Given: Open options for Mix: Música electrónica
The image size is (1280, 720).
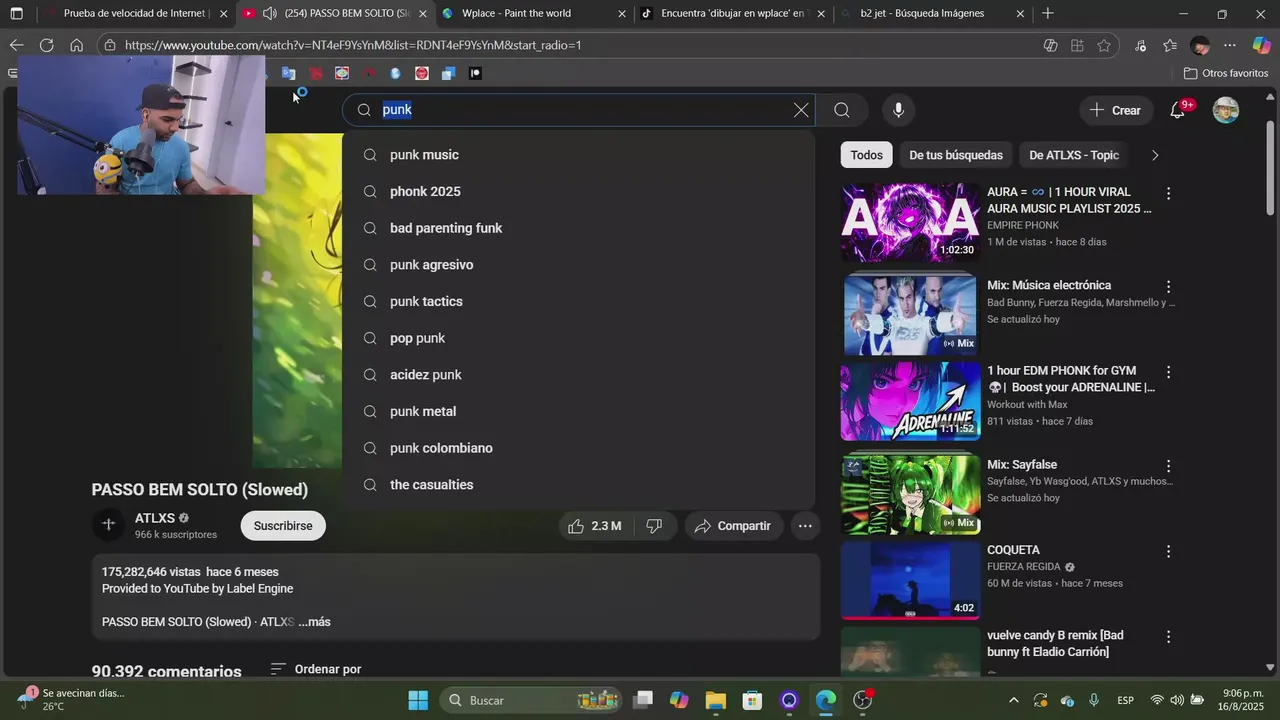Looking at the screenshot, I should point(1168,287).
